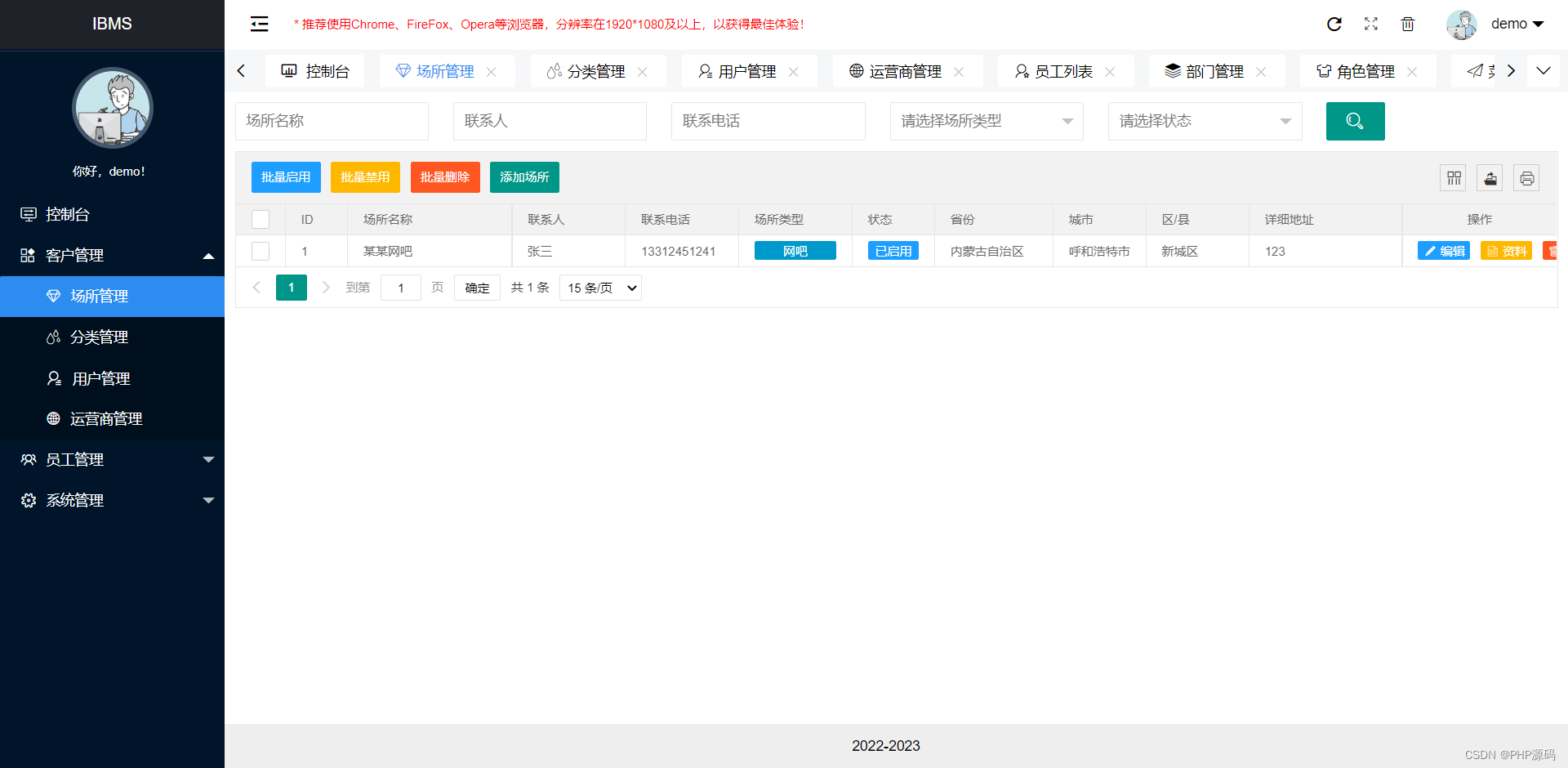Click the 场所名称 search field
Viewport: 1568px width, 768px height.
point(332,121)
